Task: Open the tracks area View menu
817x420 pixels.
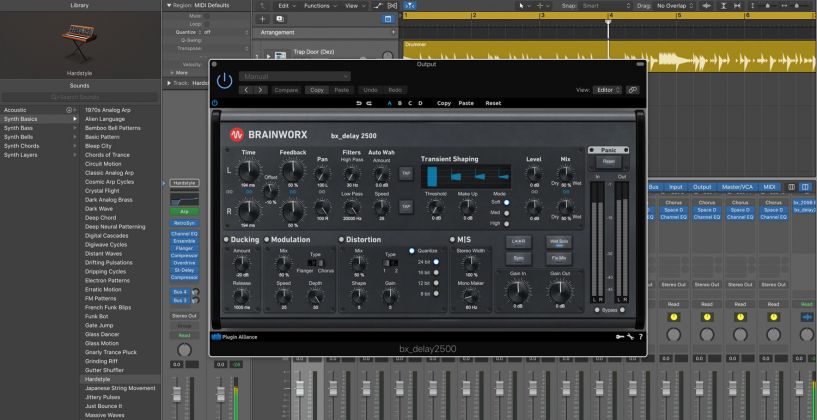Action: click(355, 6)
